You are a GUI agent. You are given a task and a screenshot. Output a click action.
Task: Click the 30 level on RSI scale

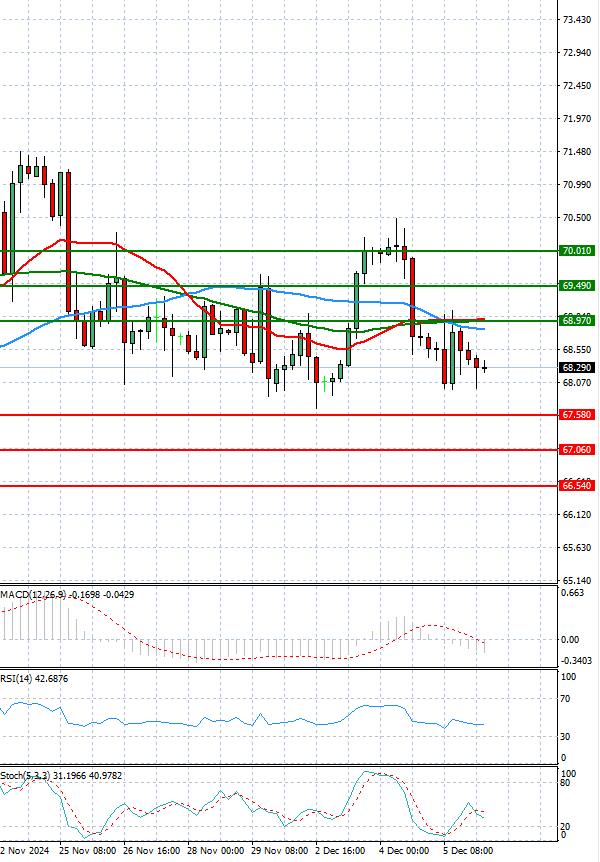point(565,737)
